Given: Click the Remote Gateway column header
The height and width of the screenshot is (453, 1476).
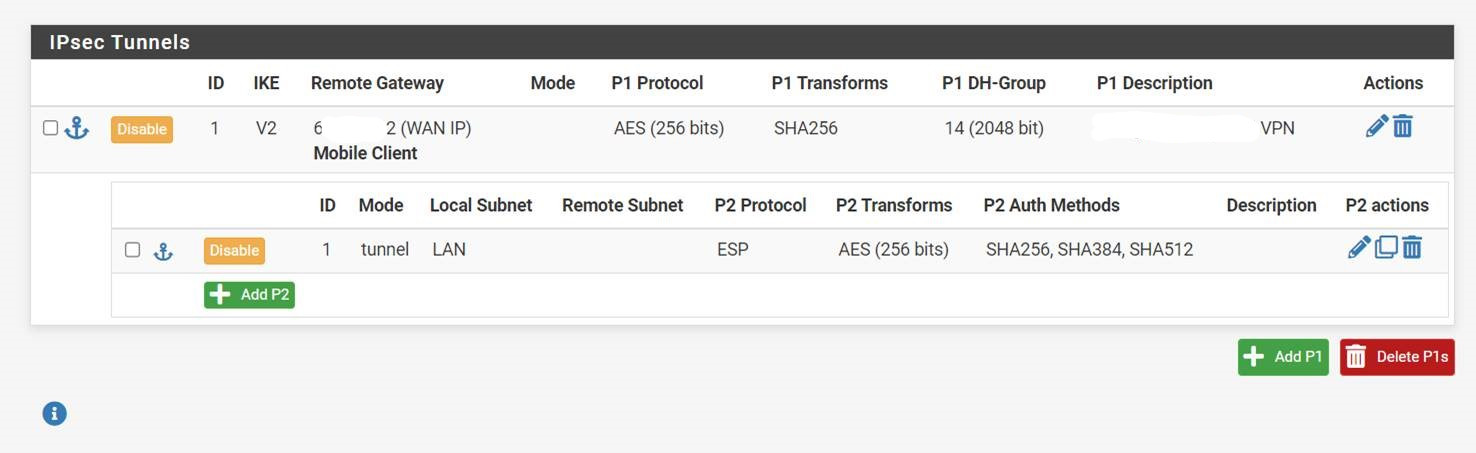Looking at the screenshot, I should [x=377, y=83].
